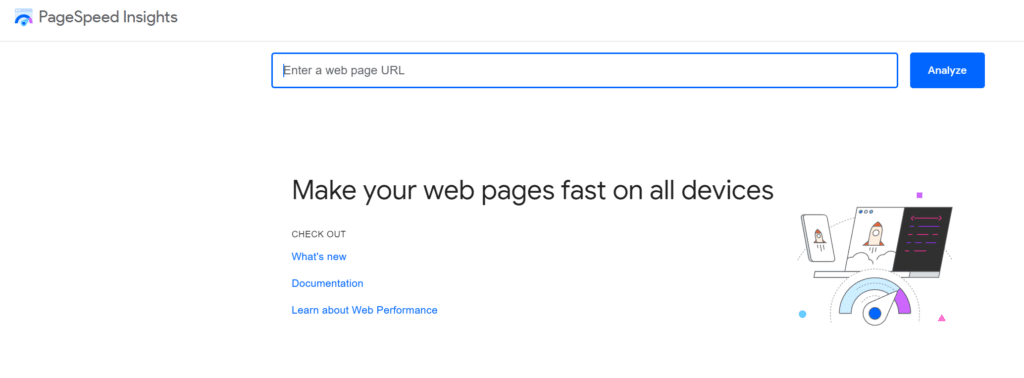The height and width of the screenshot is (378, 1024).
Task: Click the rocket inside the browser window illustration
Action: pyautogui.click(x=874, y=235)
